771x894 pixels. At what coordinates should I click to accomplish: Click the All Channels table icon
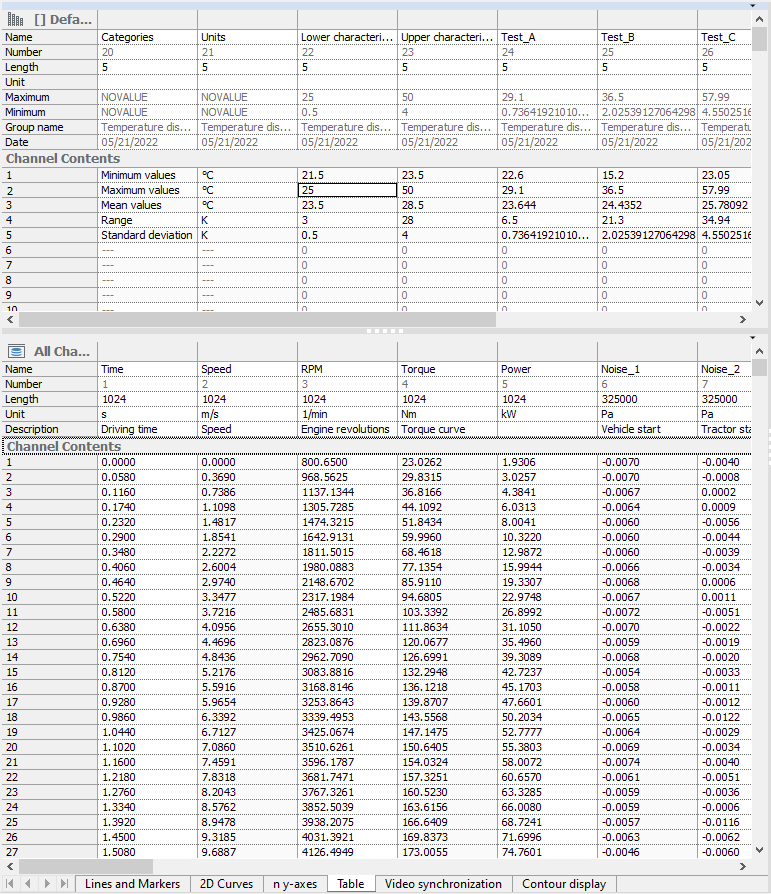coord(17,351)
